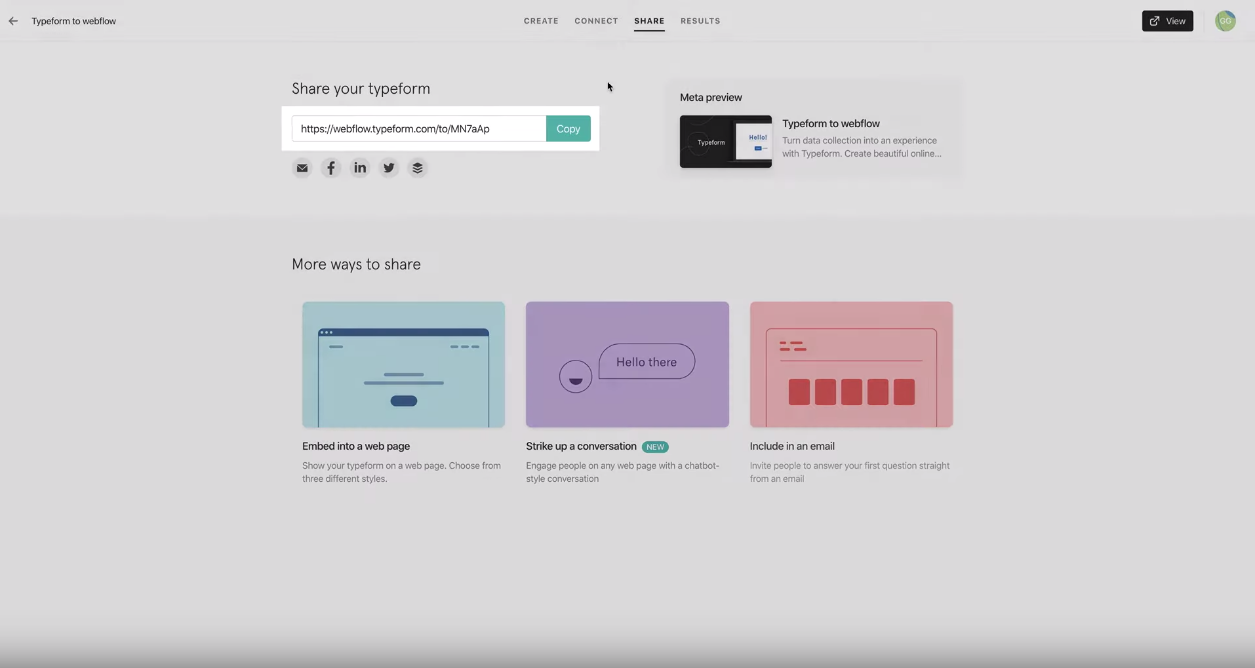Click 'Engage people on any web page' description
Screen dimensions: 1255x668
point(622,472)
